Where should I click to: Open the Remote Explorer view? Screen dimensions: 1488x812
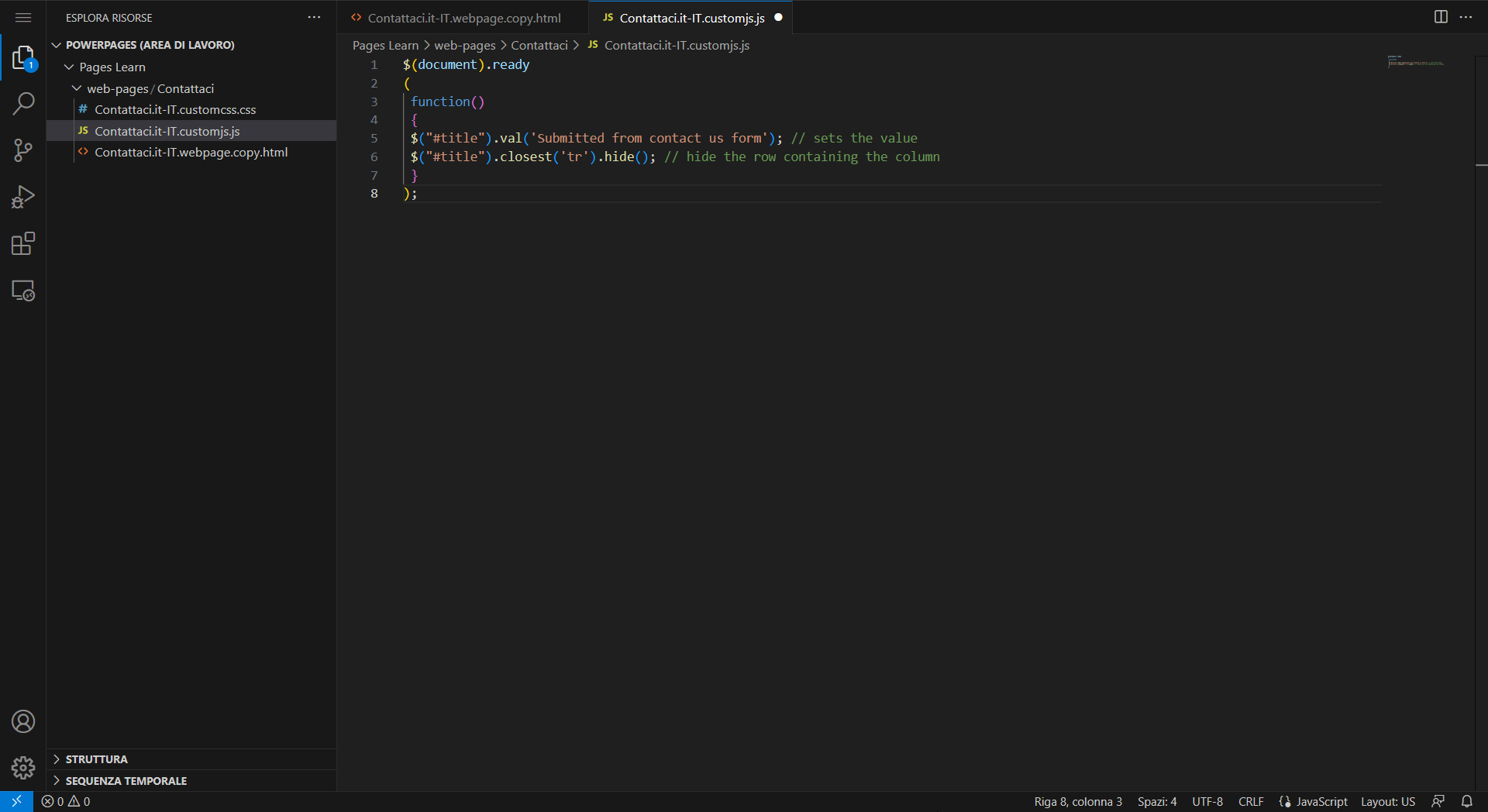tap(23, 291)
